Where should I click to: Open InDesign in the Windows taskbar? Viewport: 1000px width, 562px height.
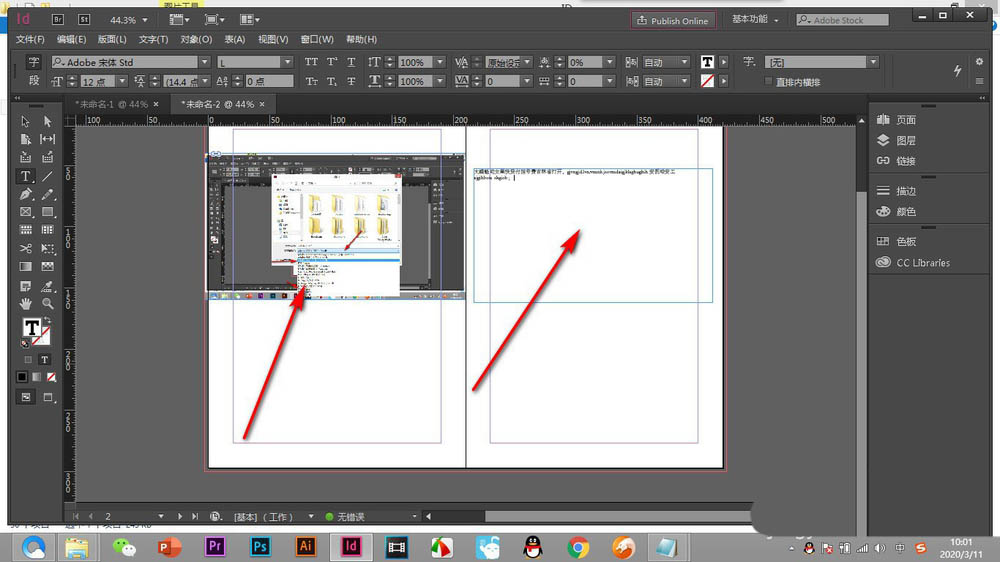coord(351,547)
